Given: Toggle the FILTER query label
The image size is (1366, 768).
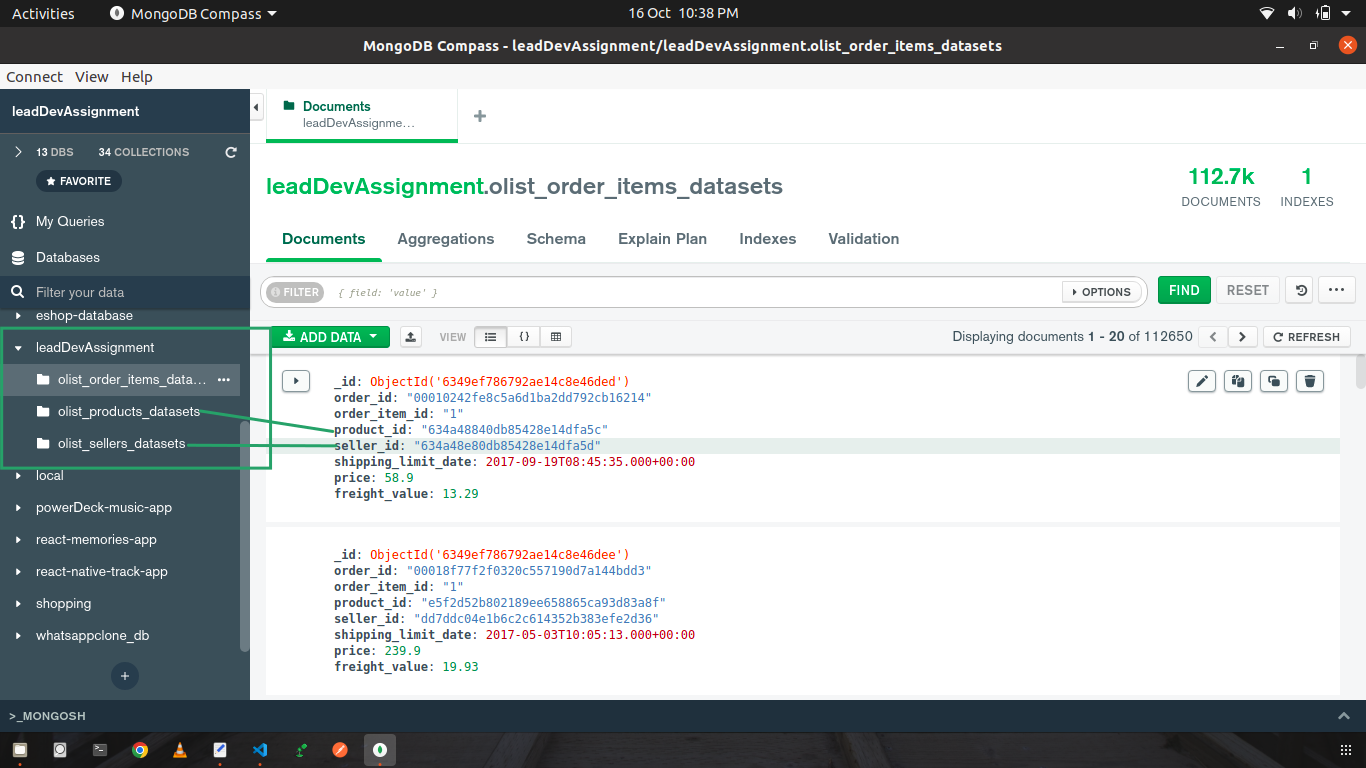Looking at the screenshot, I should pyautogui.click(x=295, y=292).
